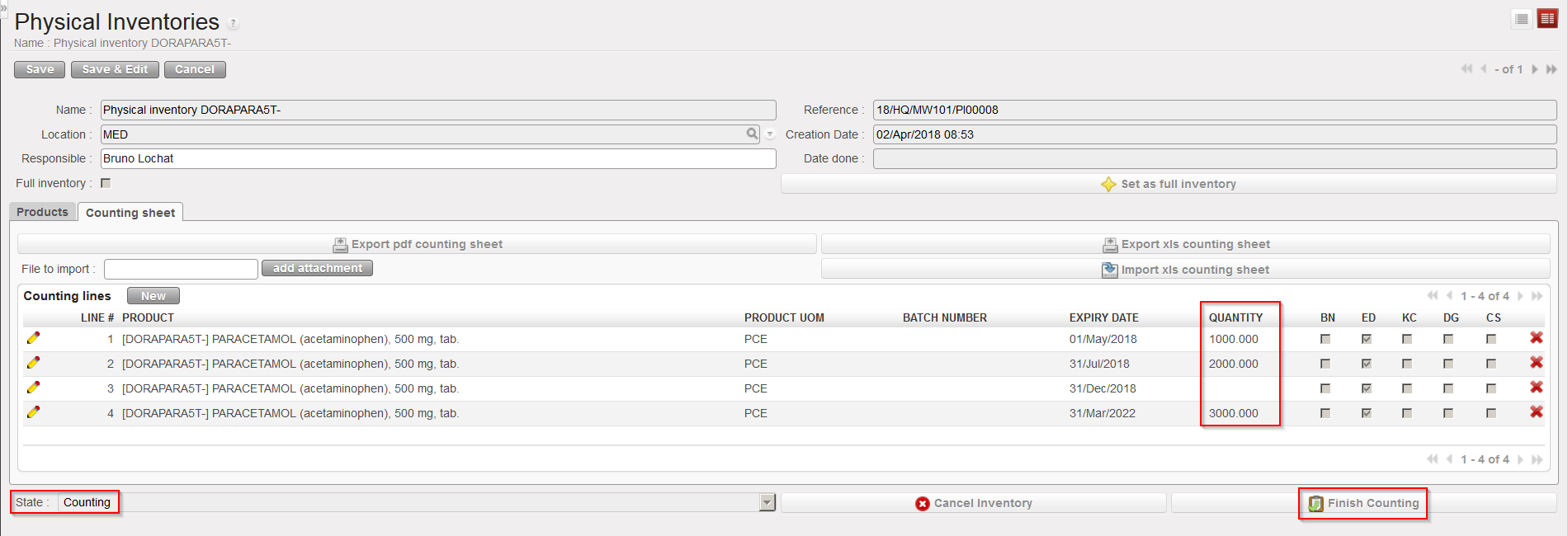This screenshot has width=1568, height=536.
Task: Click the Export pdf counting sheet button
Action: pyautogui.click(x=418, y=244)
